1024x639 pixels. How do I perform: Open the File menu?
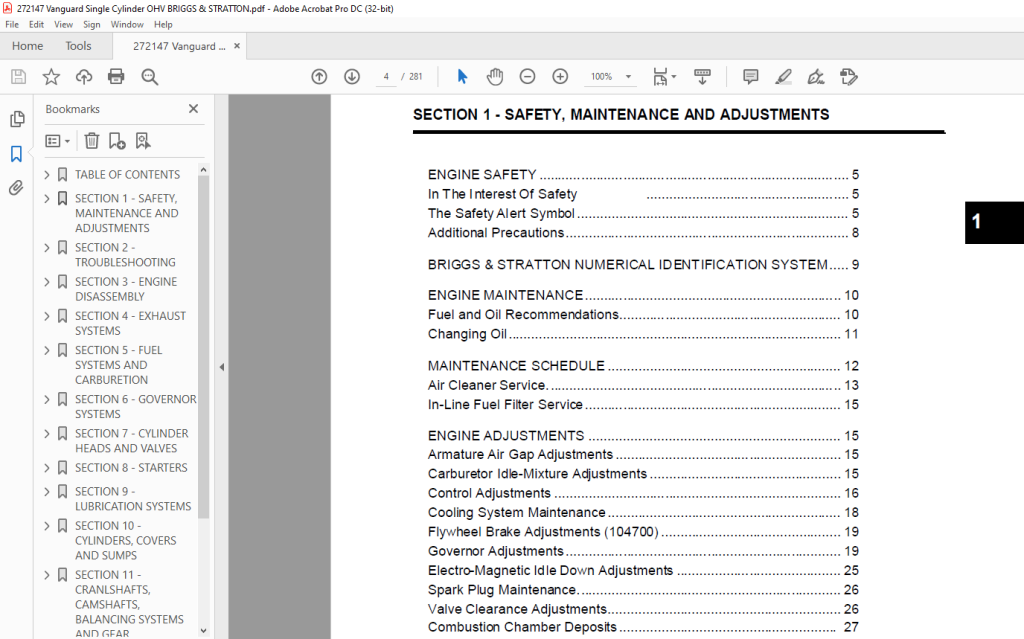coord(12,24)
